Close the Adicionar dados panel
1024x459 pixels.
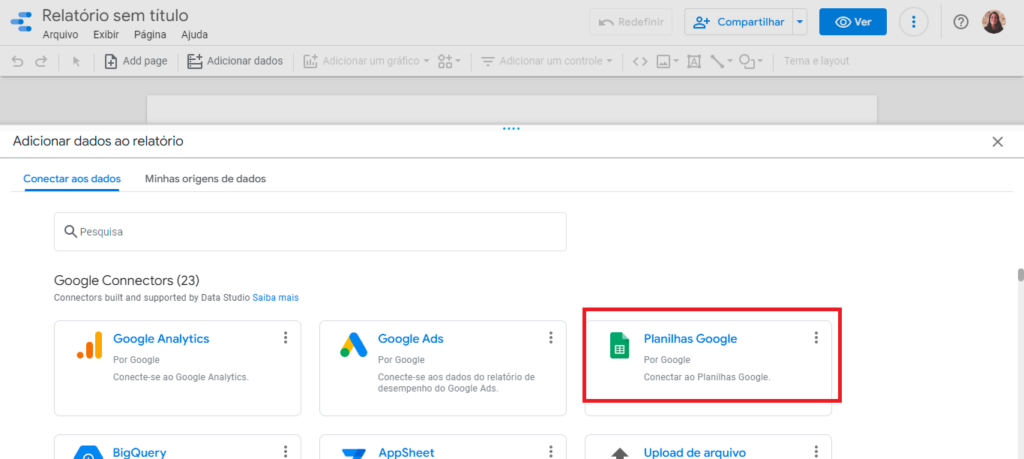[997, 142]
